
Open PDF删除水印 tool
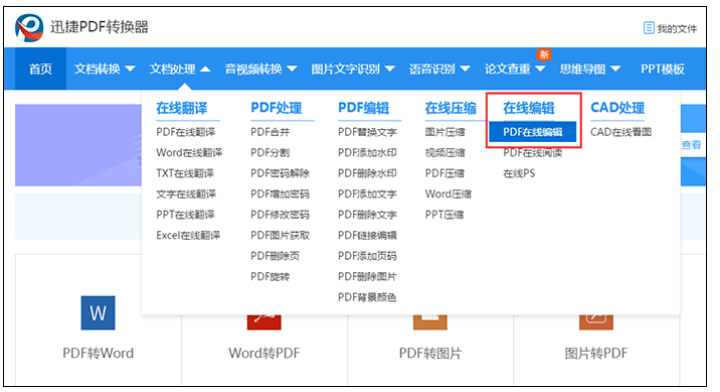tap(367, 174)
